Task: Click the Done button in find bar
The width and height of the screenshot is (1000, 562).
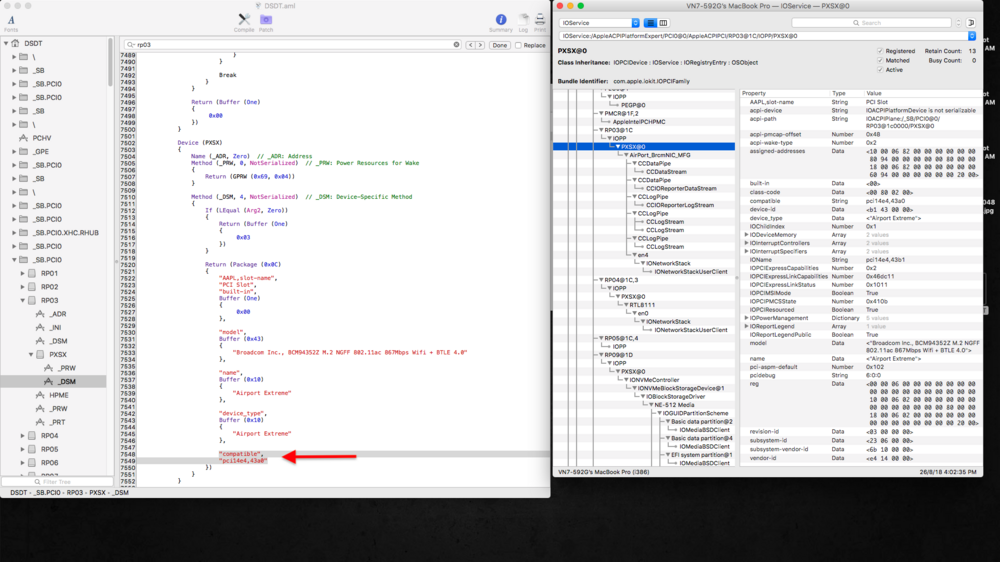Action: click(x=499, y=45)
